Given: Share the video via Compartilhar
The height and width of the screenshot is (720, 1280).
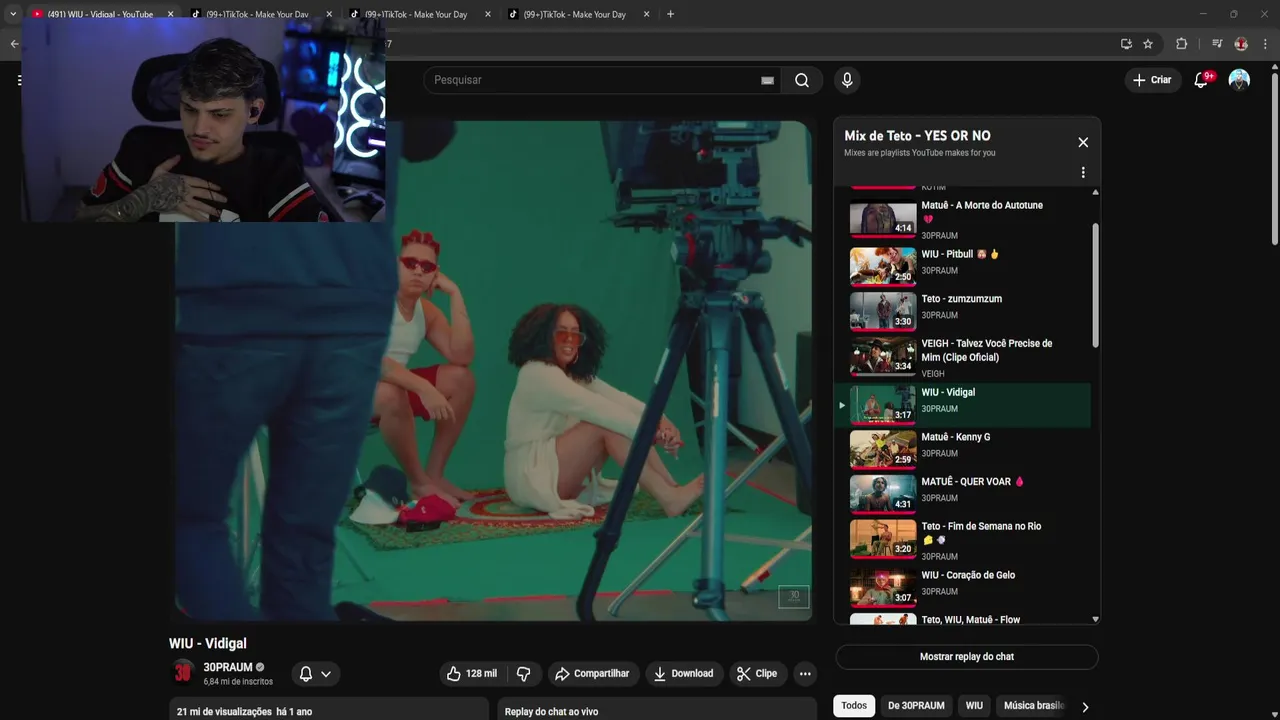Looking at the screenshot, I should pos(592,674).
